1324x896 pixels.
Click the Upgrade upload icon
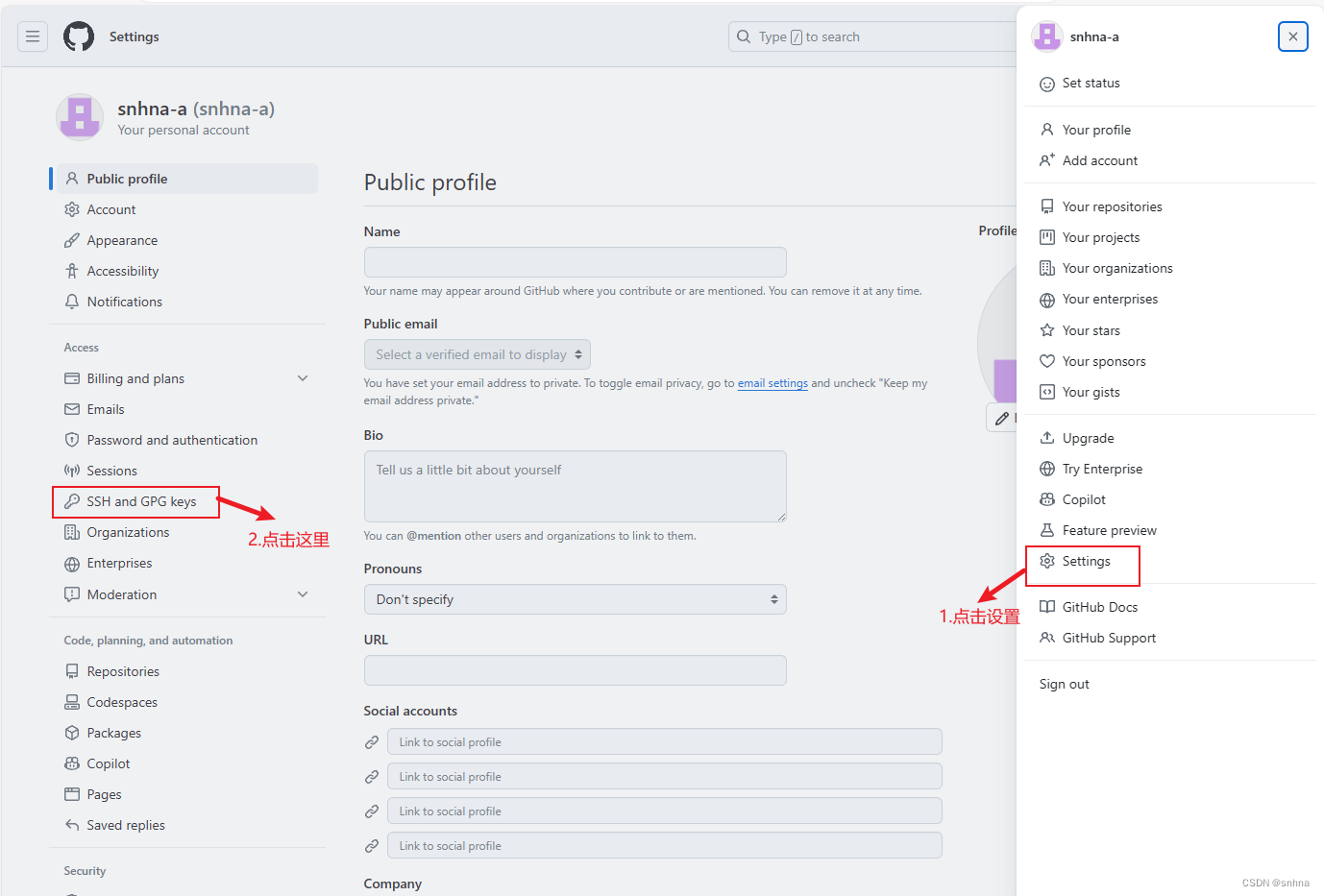(x=1047, y=438)
